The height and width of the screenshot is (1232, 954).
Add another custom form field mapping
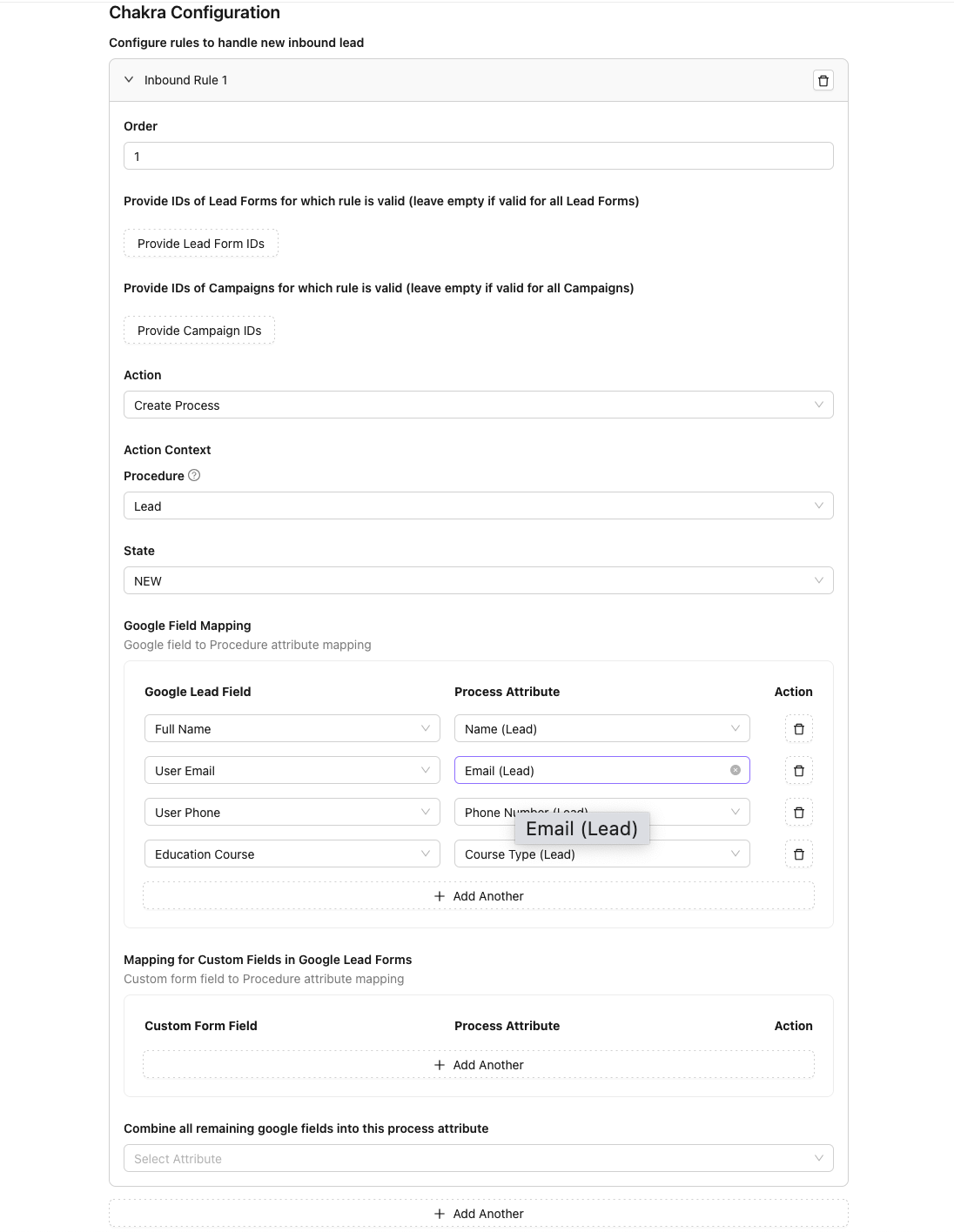click(478, 1065)
